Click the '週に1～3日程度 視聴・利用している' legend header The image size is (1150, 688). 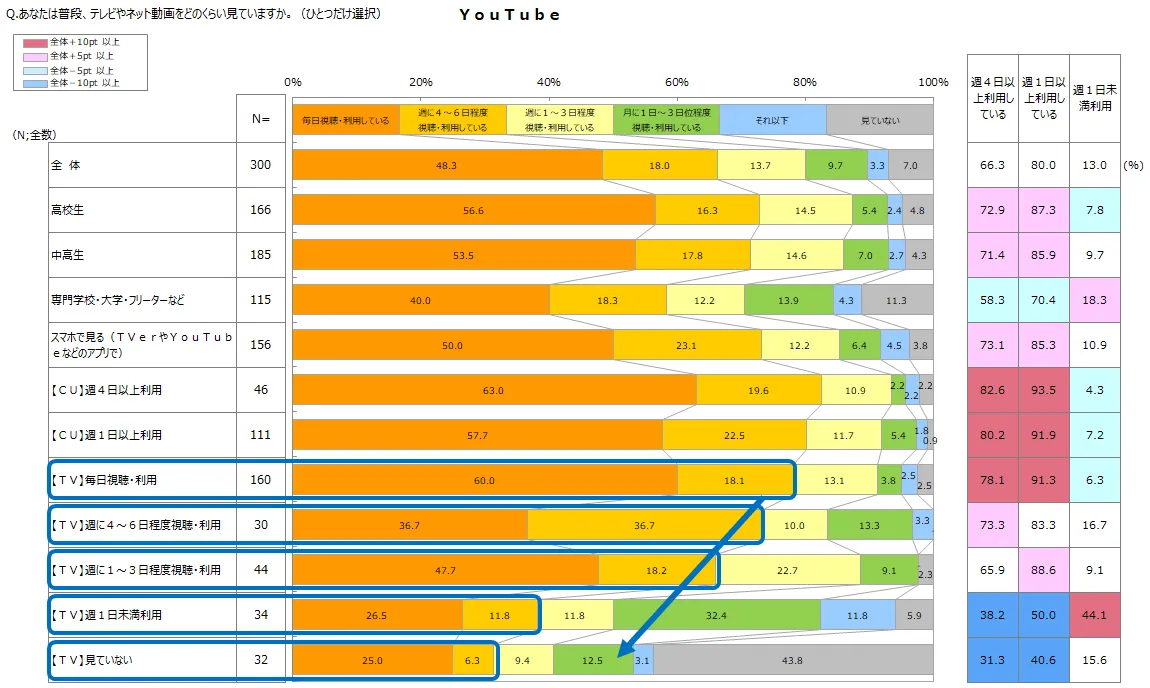[x=560, y=120]
